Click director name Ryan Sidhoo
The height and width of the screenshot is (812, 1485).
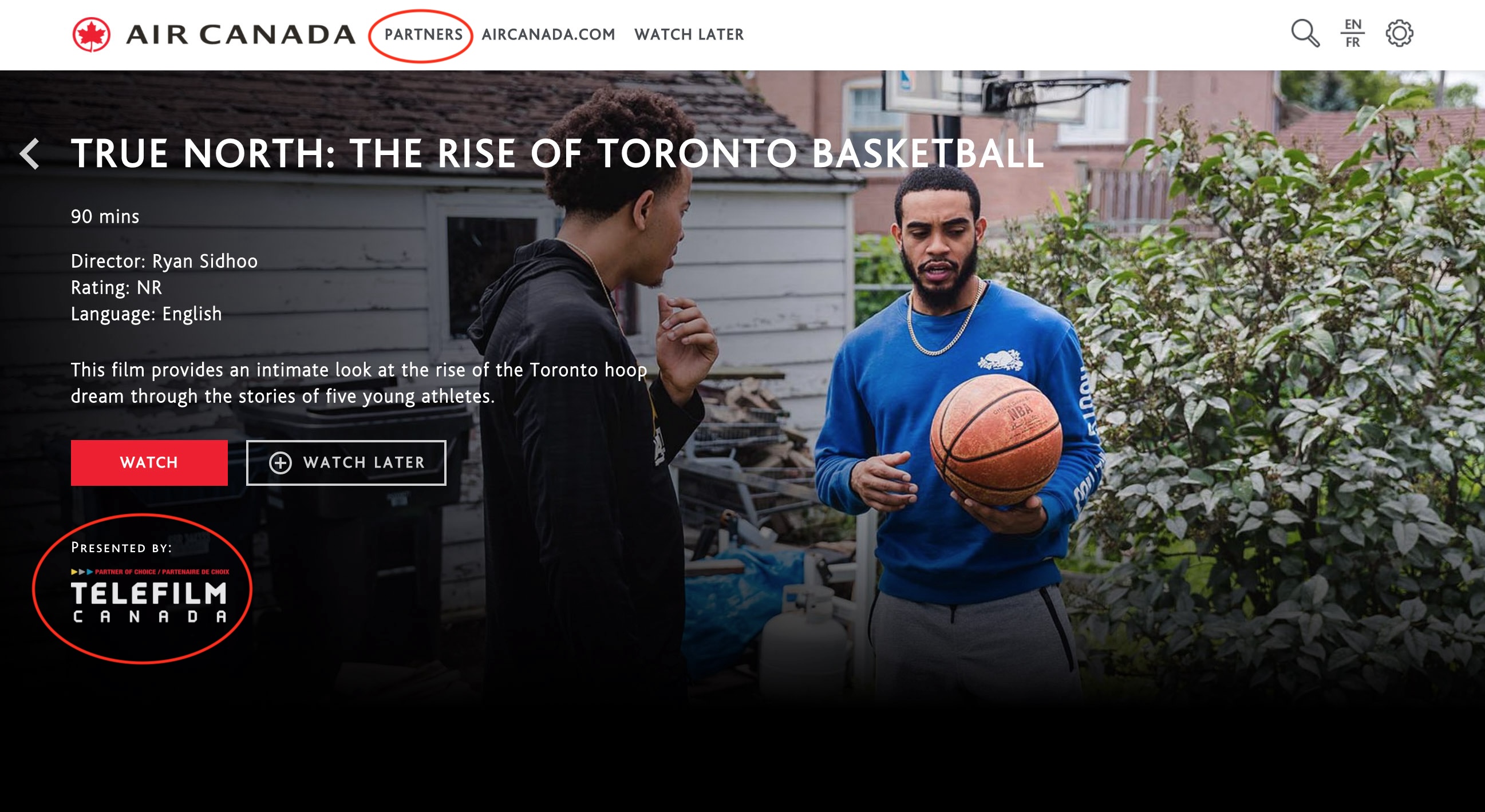coord(204,262)
